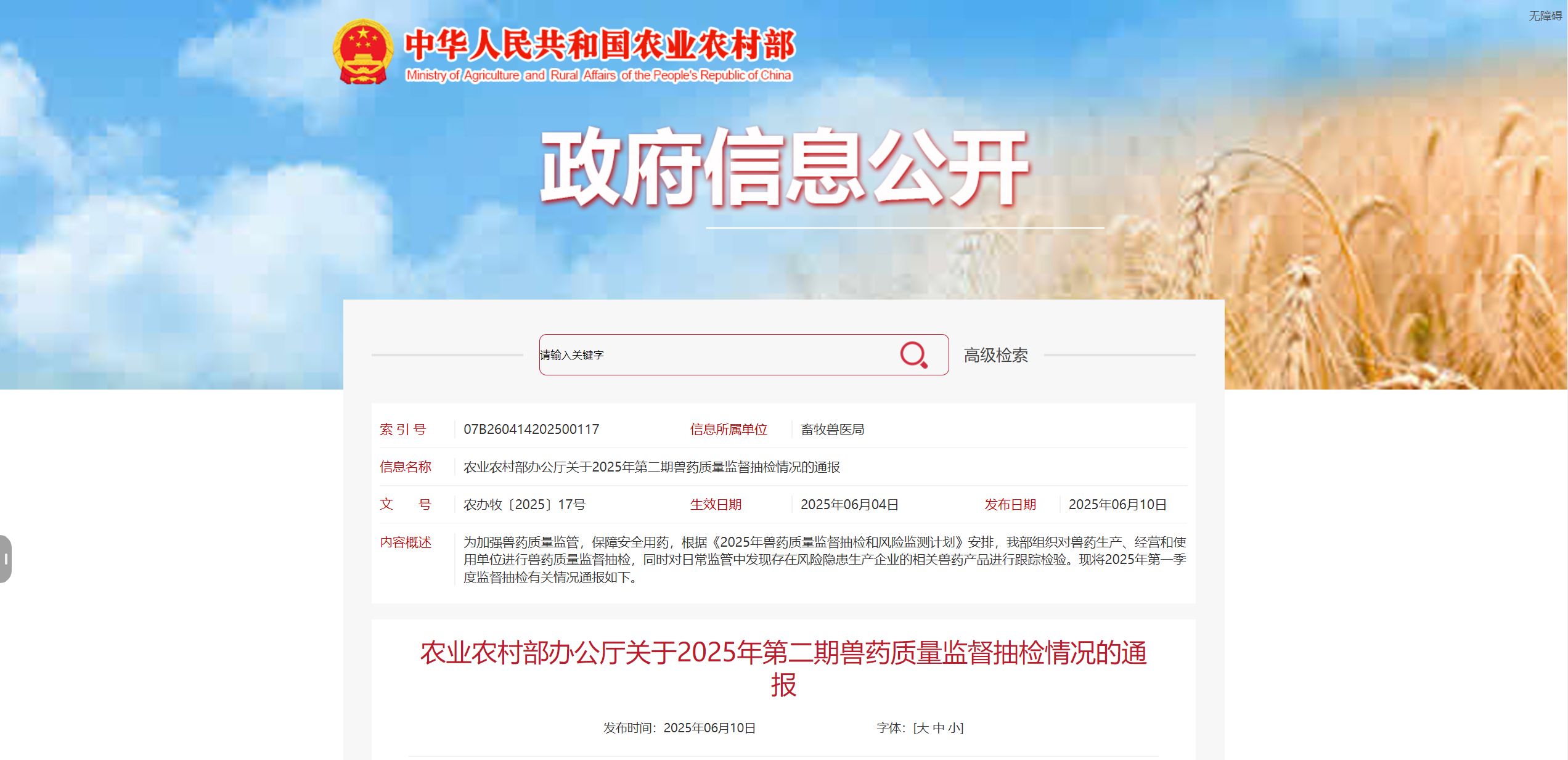Click the 信息所属单位 label

[x=729, y=429]
